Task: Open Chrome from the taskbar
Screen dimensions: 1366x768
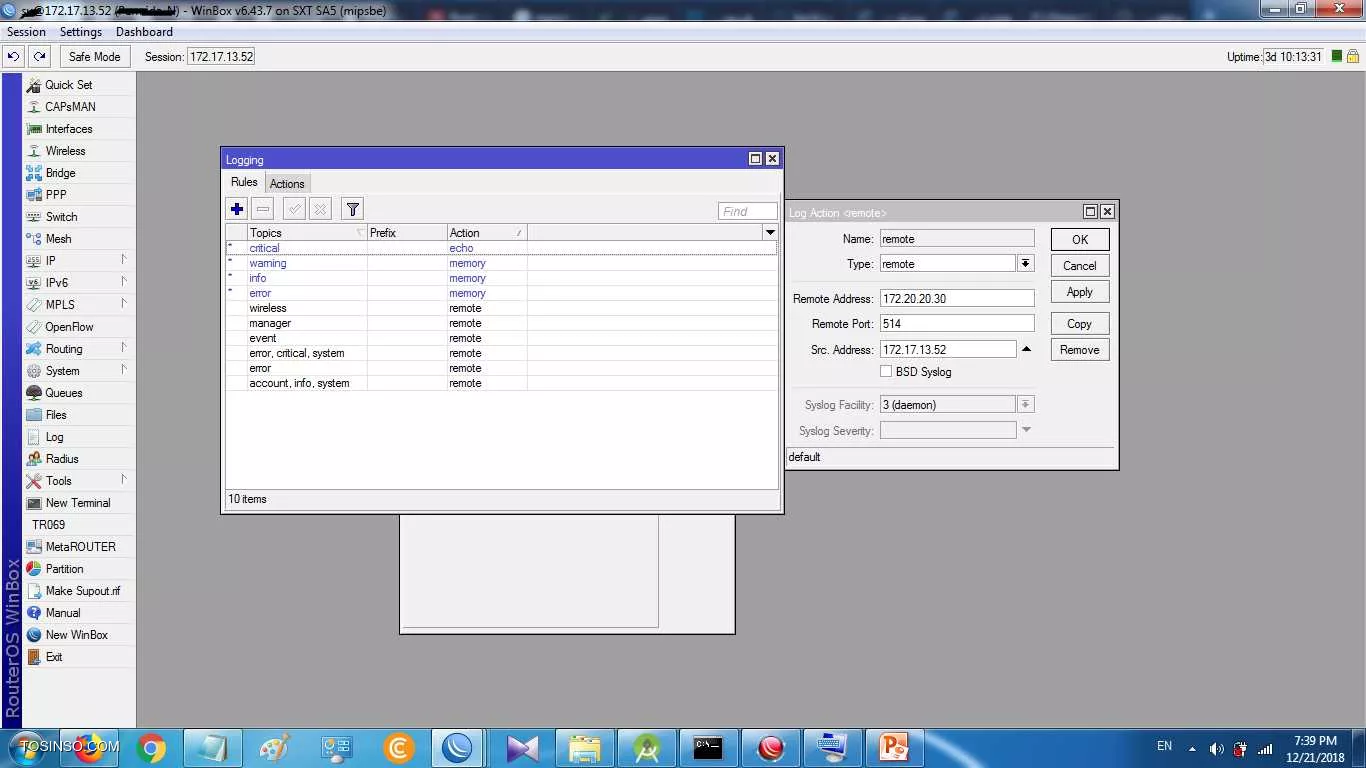Action: point(152,748)
